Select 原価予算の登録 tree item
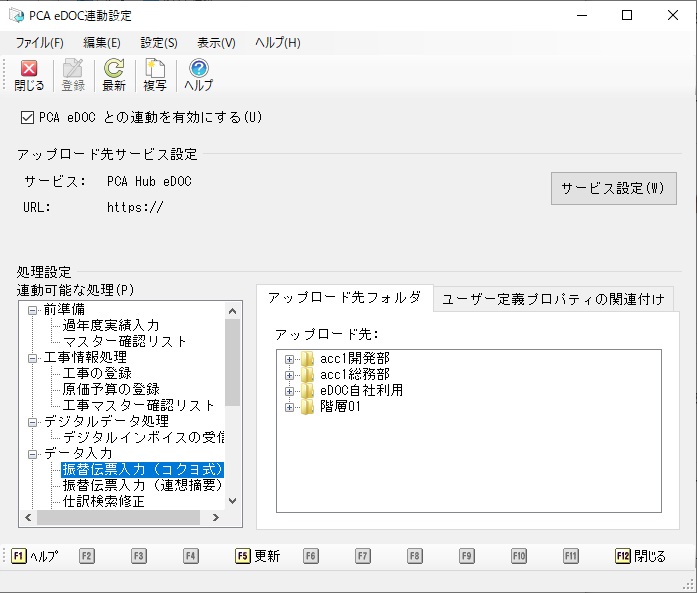697x593 pixels. [x=111, y=389]
